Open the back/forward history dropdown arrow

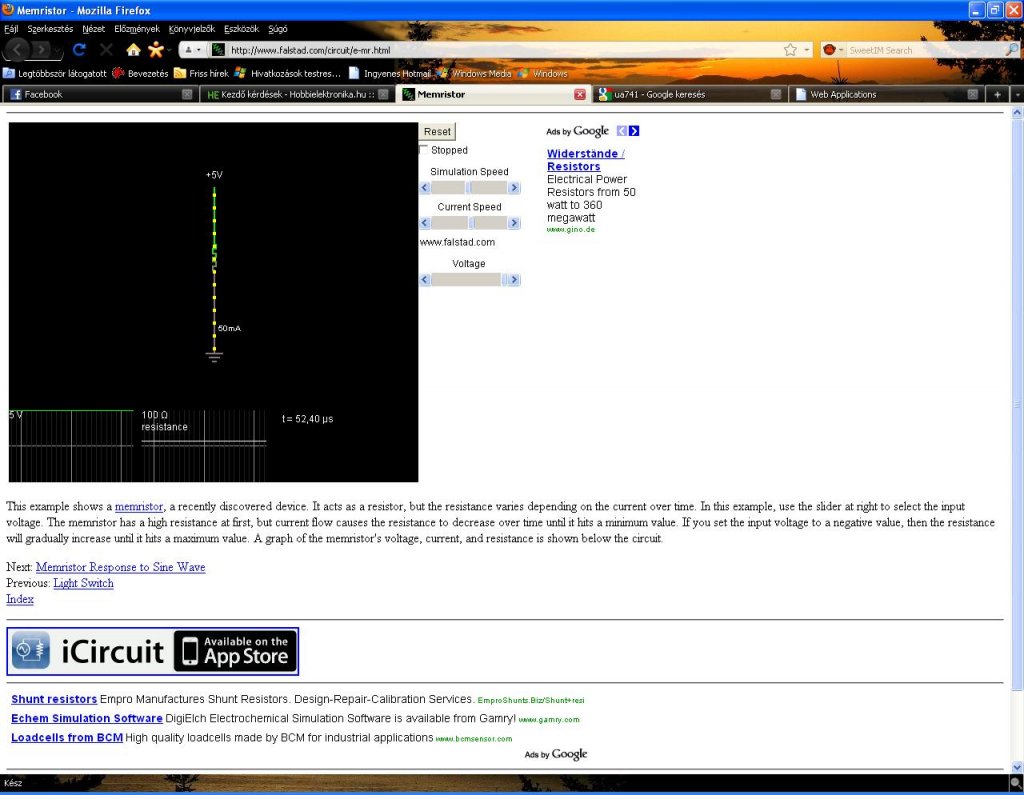pos(59,50)
